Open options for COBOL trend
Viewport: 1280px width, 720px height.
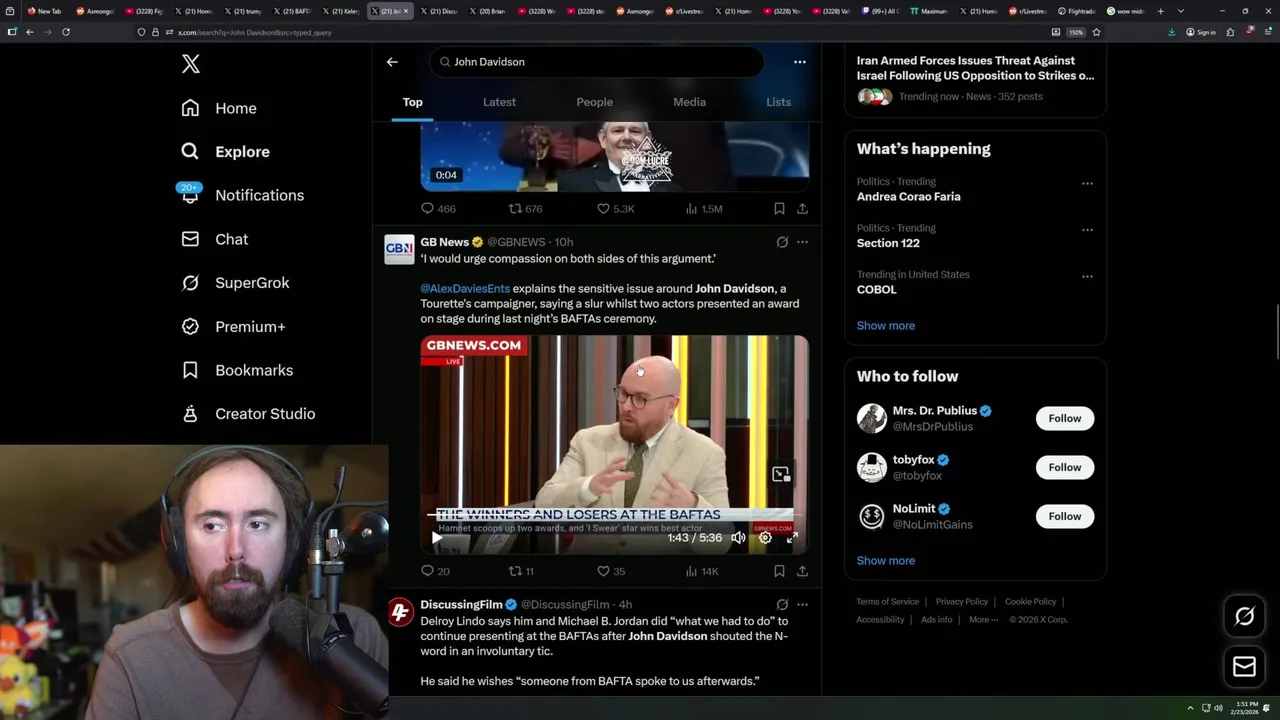click(x=1087, y=276)
